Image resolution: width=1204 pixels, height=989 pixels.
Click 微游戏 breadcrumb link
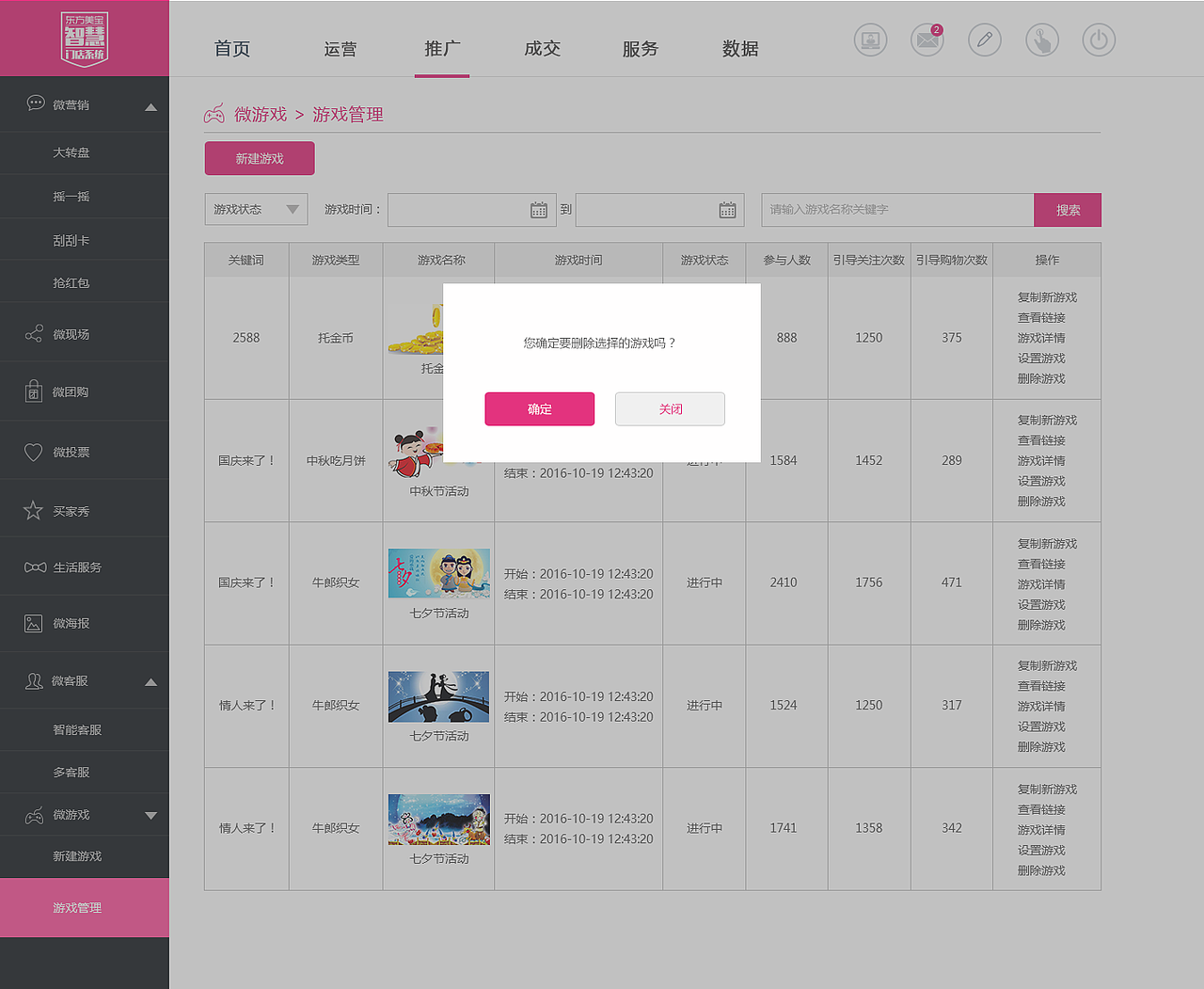(261, 114)
